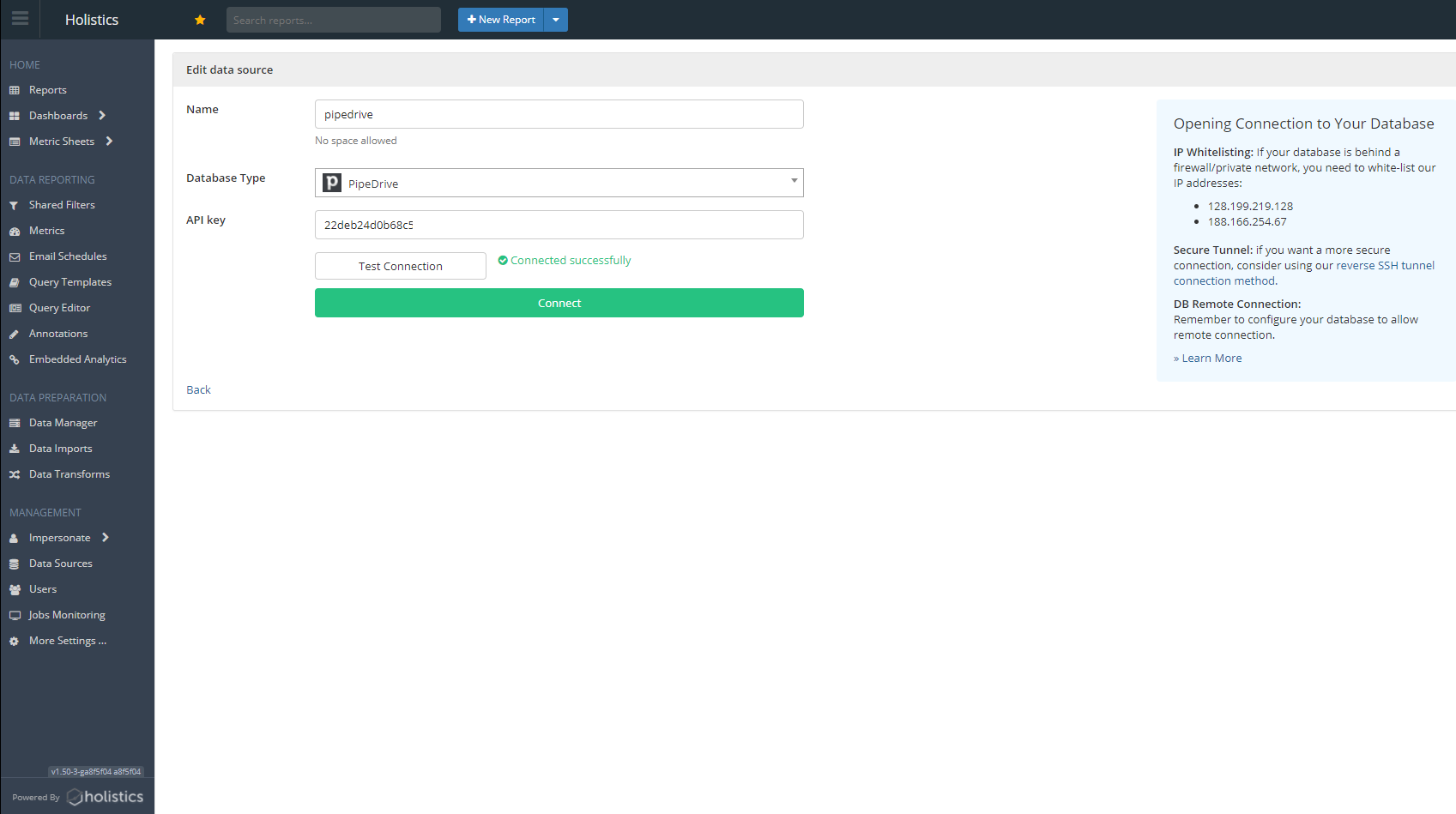This screenshot has height=814, width=1456.
Task: Expand the Impersonate submenu chevron
Action: [x=106, y=538]
